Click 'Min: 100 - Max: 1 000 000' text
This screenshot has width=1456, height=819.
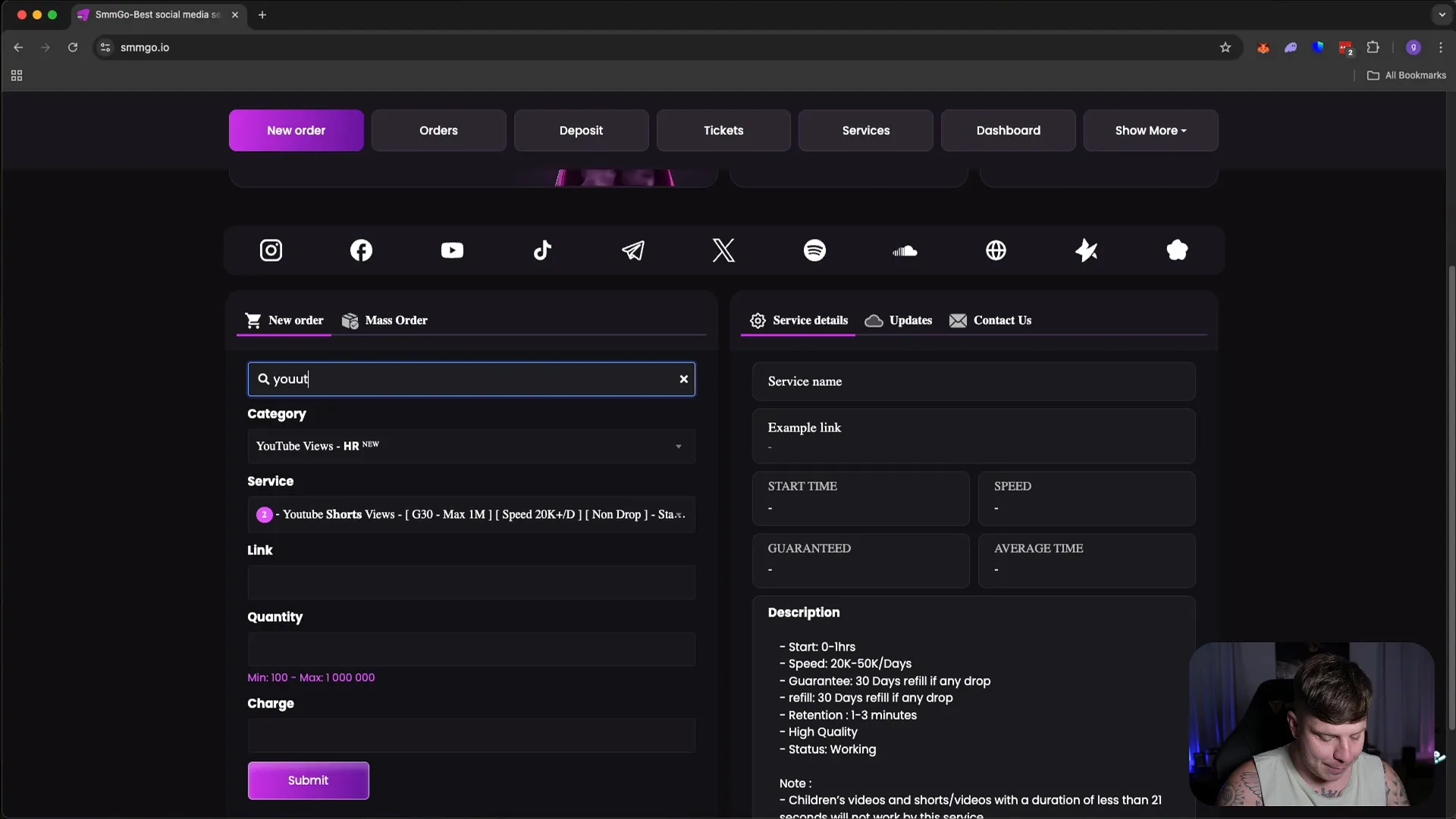(311, 678)
